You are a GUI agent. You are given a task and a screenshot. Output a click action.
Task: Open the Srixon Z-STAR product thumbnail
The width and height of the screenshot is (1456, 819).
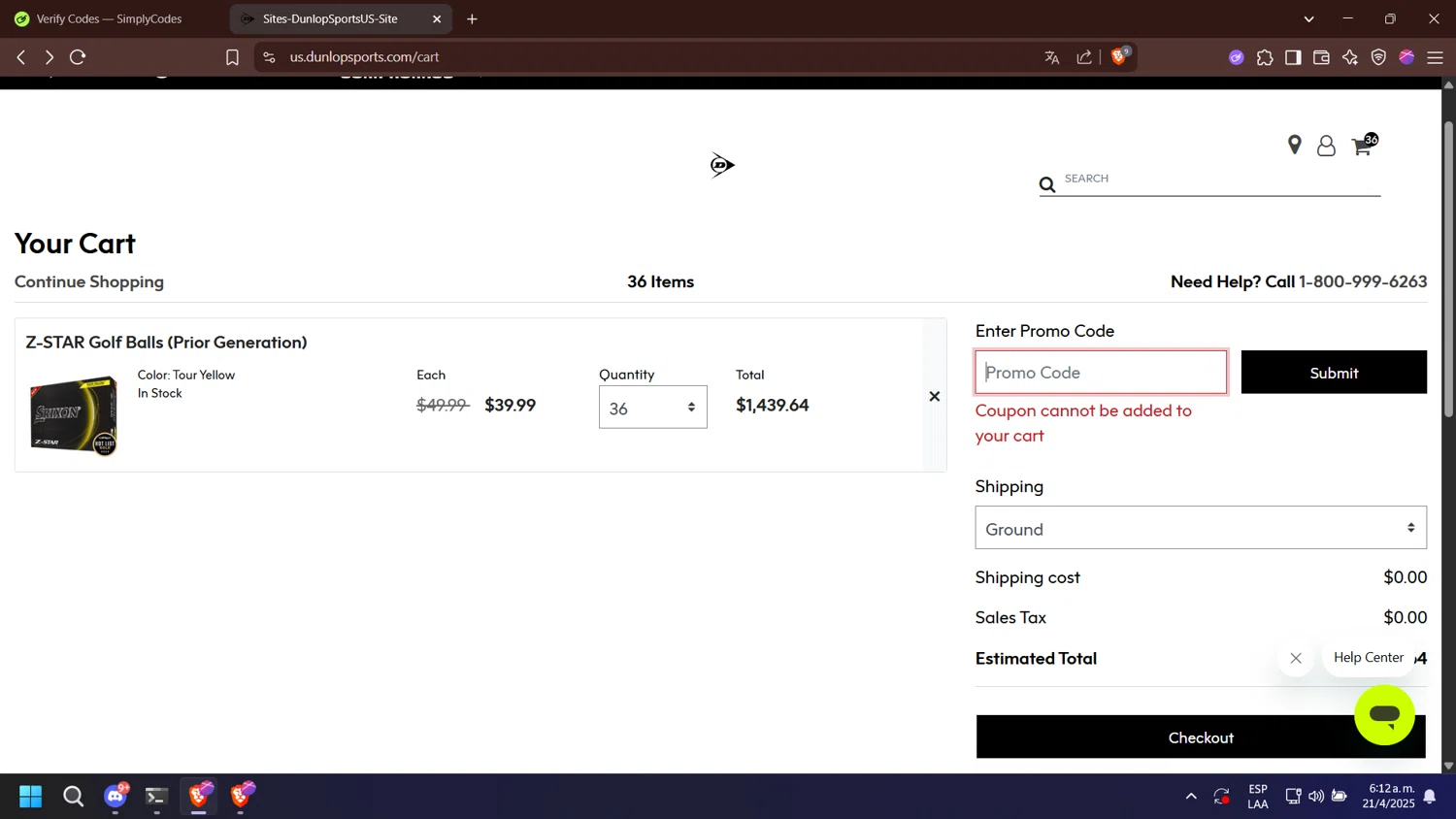point(74,414)
